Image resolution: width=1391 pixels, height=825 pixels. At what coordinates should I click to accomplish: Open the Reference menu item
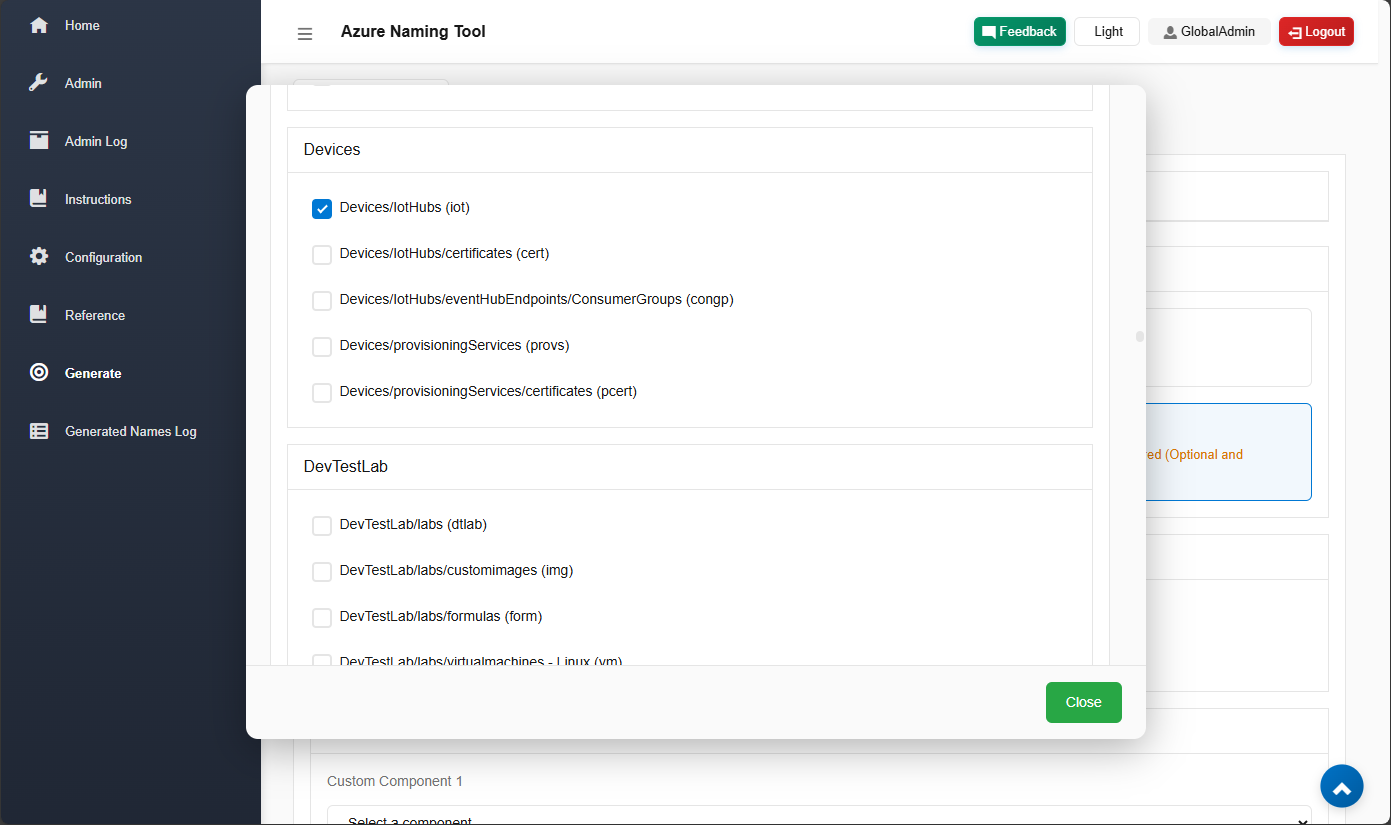point(95,315)
